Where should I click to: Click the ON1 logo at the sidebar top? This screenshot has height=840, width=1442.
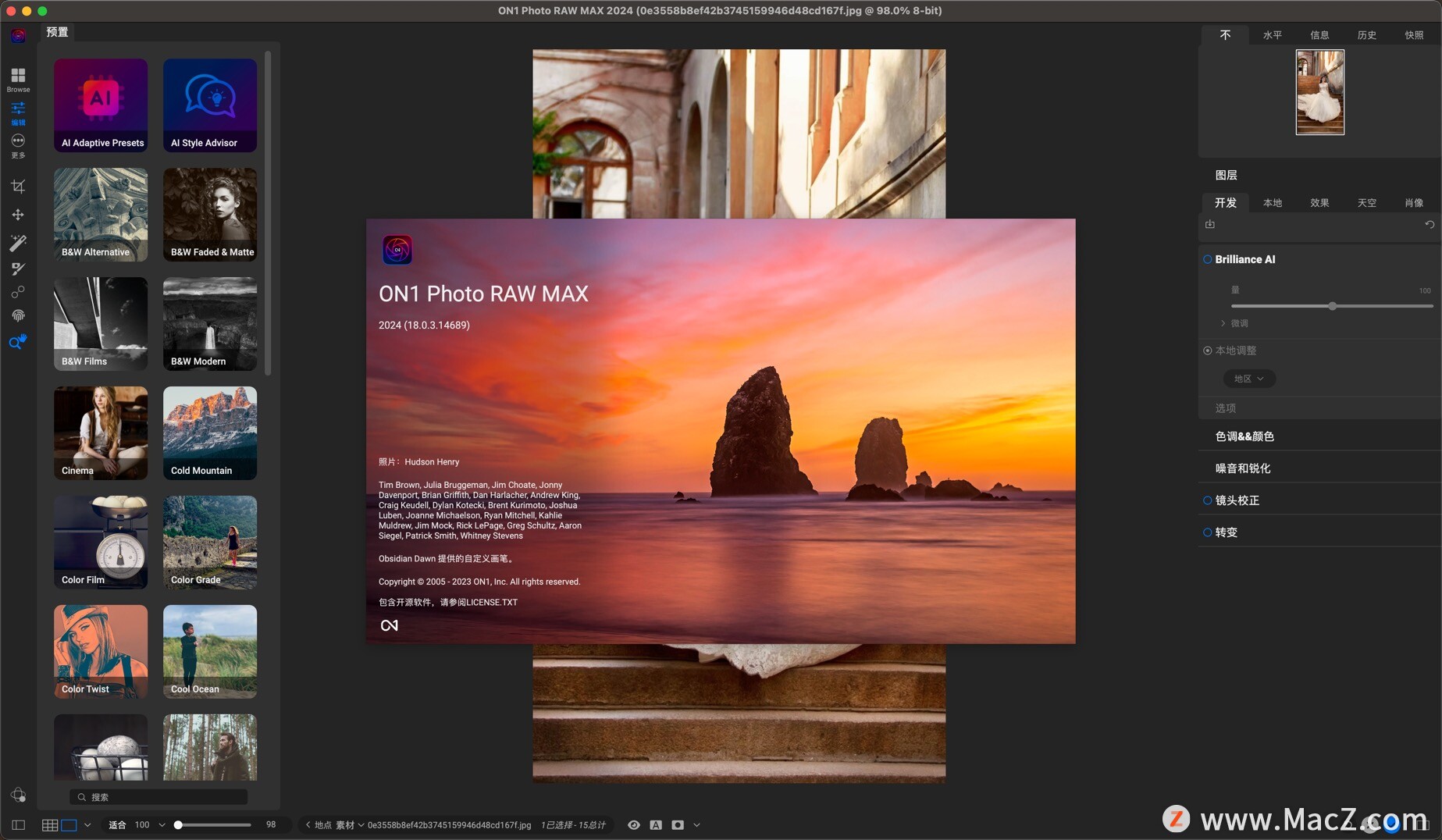click(18, 36)
